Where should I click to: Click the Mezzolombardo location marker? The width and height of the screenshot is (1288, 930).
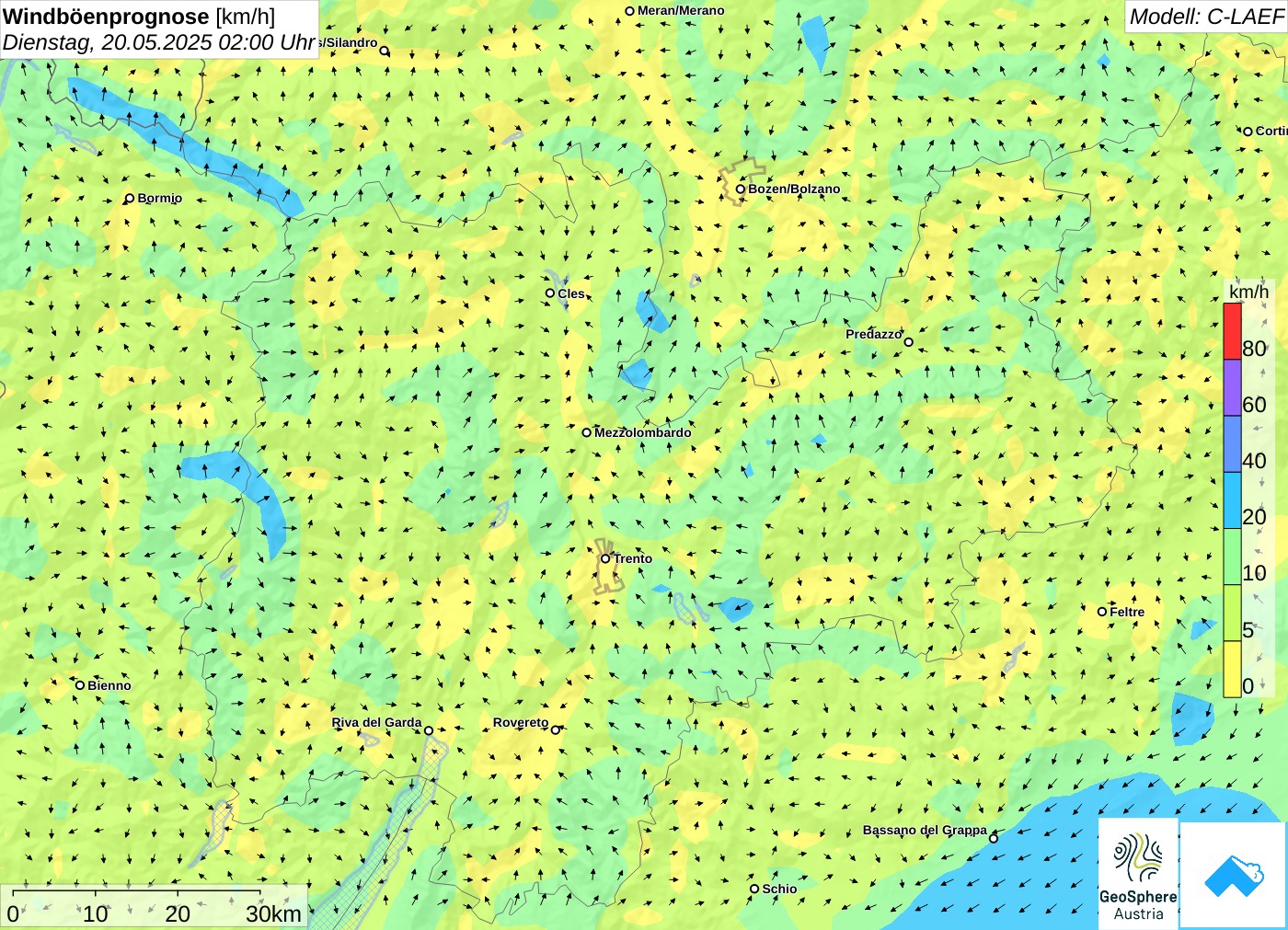[586, 432]
